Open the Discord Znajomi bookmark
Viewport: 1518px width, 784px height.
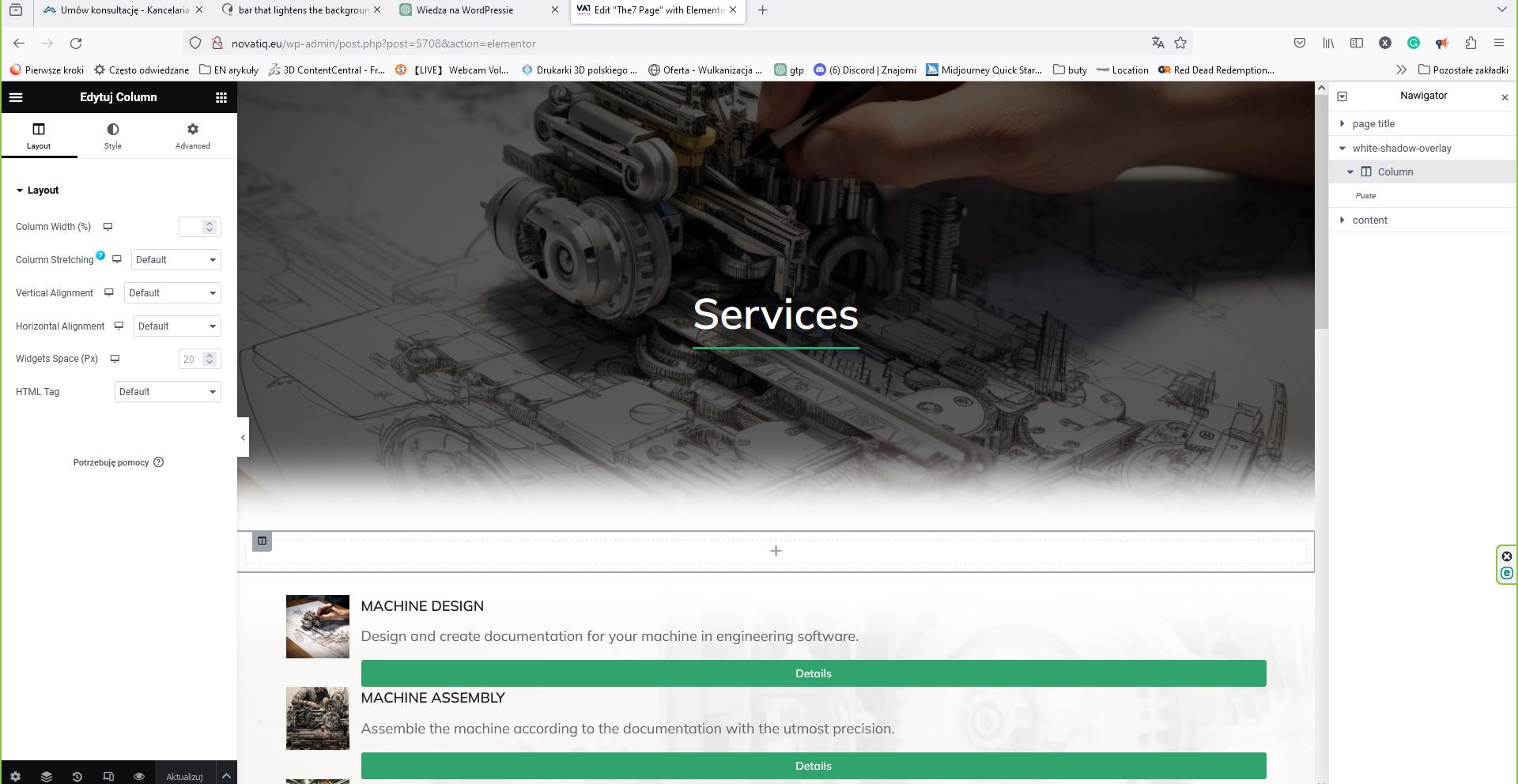(865, 70)
